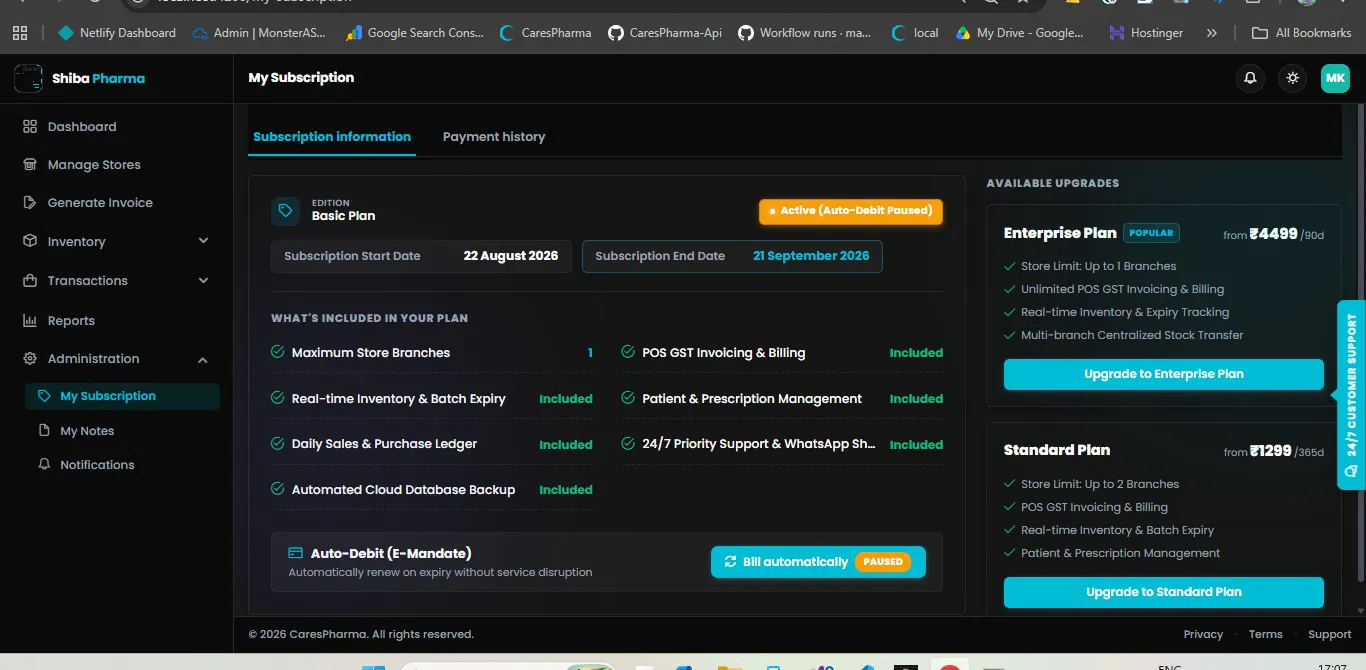Click the Basic Plan edition tag icon
The image size is (1366, 670).
coord(285,210)
